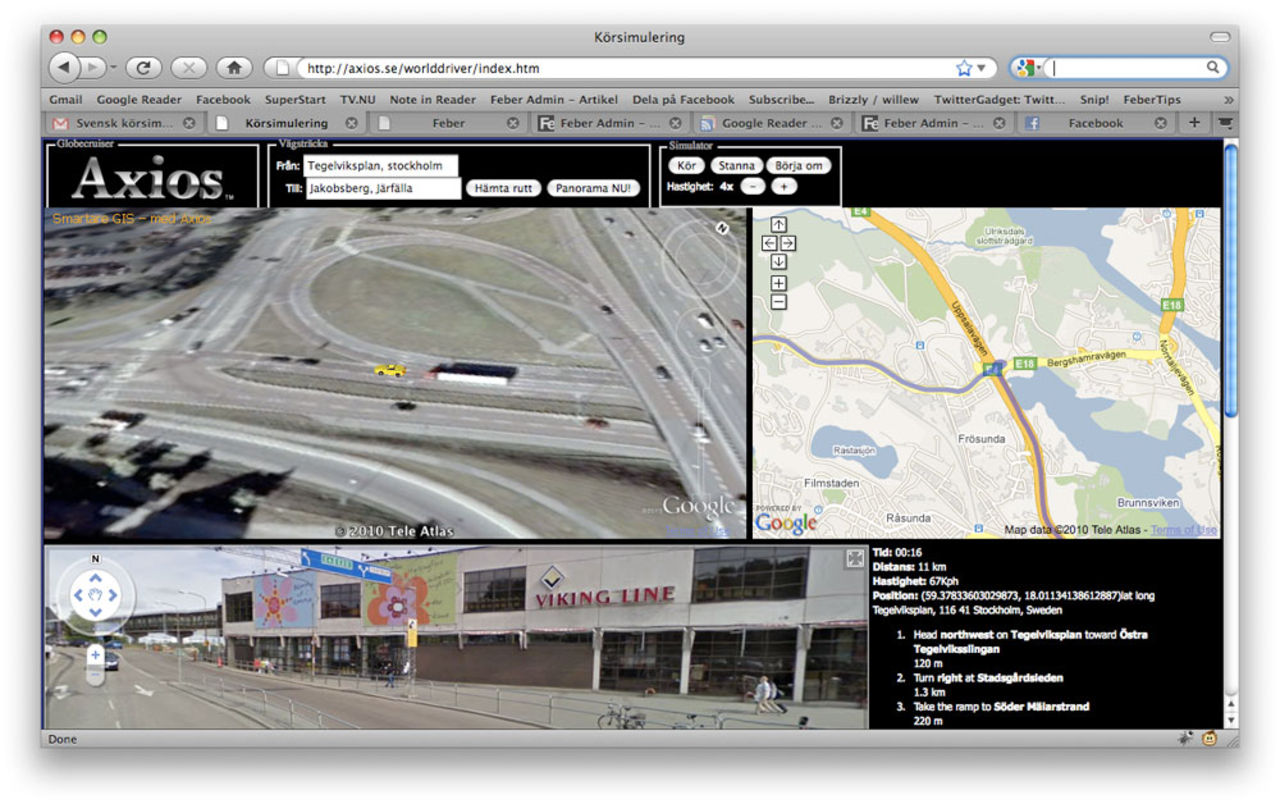Zoom in with the map plus icon
The width and height of the screenshot is (1280, 804).
coord(778,282)
